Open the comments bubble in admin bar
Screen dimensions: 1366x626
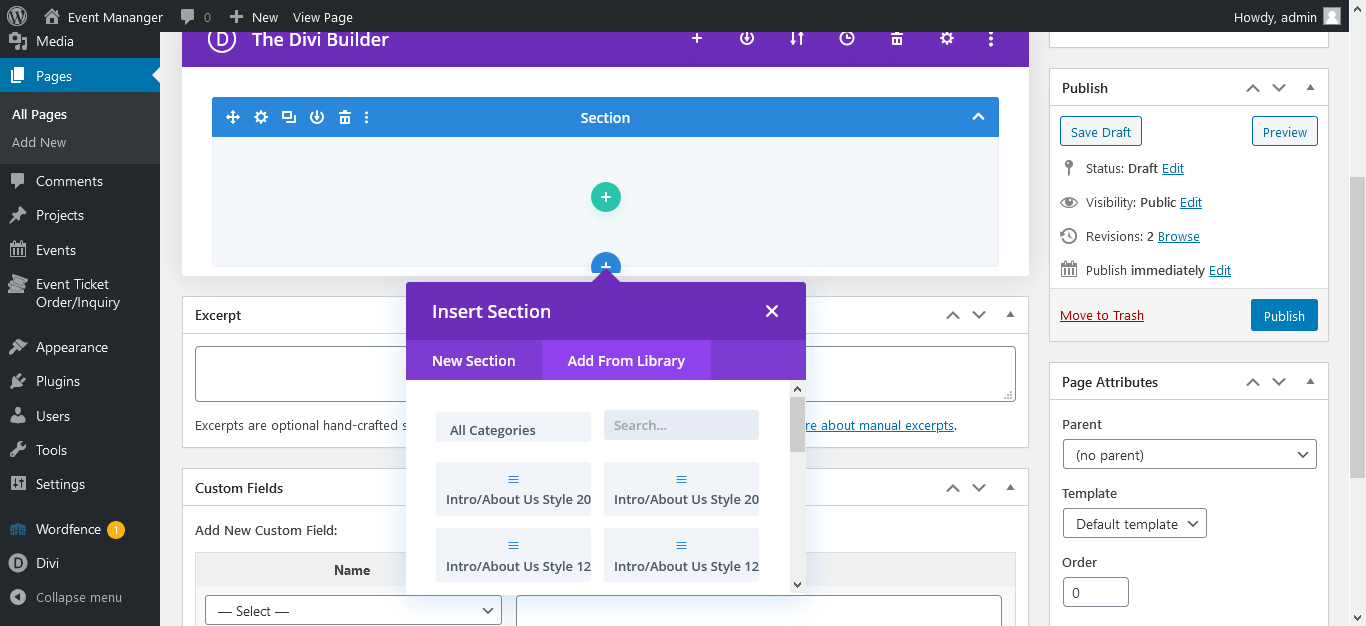pos(196,17)
